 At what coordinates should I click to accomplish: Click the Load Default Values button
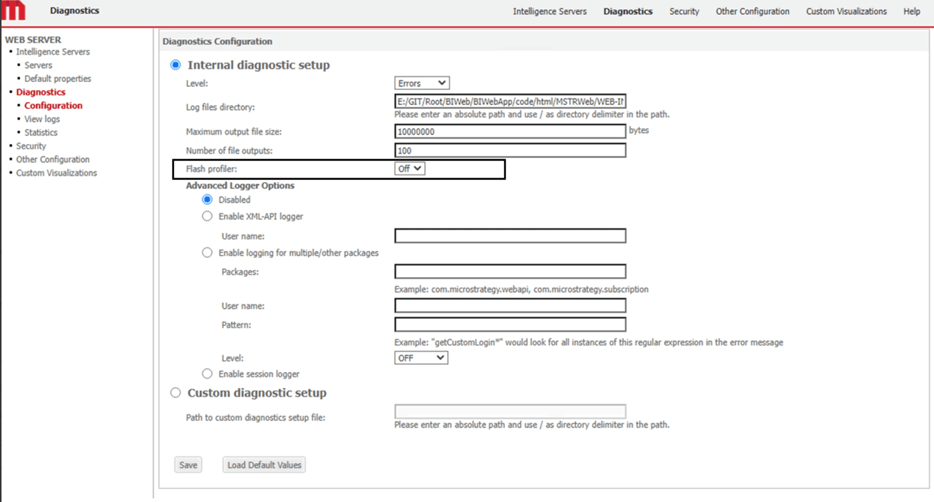[x=264, y=465]
